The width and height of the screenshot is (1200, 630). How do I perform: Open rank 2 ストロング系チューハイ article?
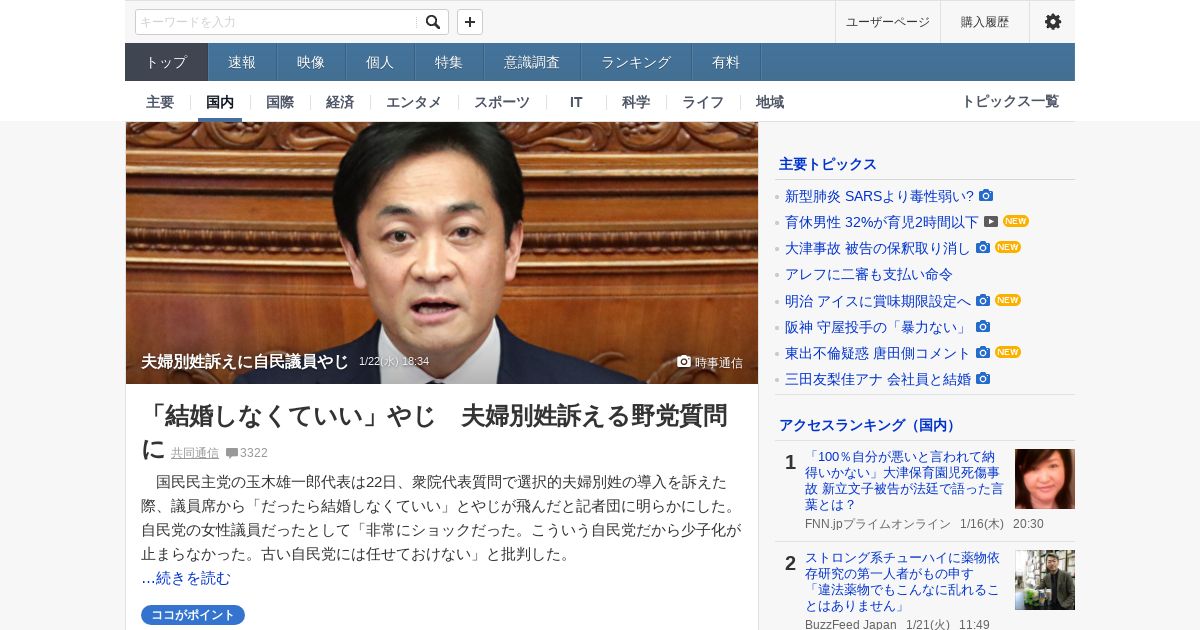(903, 582)
